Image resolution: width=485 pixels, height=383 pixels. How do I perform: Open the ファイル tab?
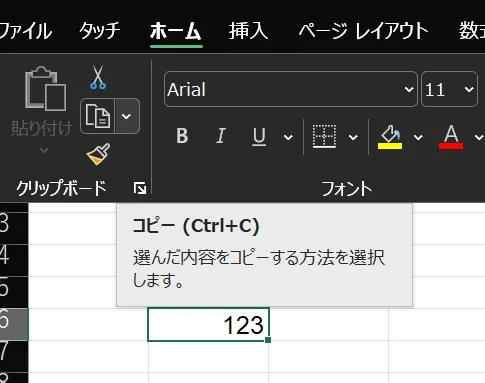click(x=25, y=31)
